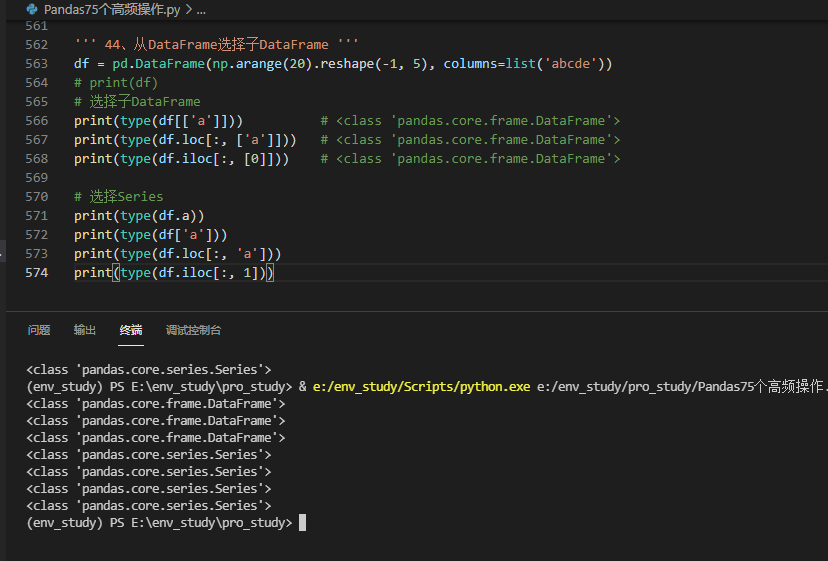Switch to the 输出 panel tab
The height and width of the screenshot is (561, 828).
click(84, 330)
